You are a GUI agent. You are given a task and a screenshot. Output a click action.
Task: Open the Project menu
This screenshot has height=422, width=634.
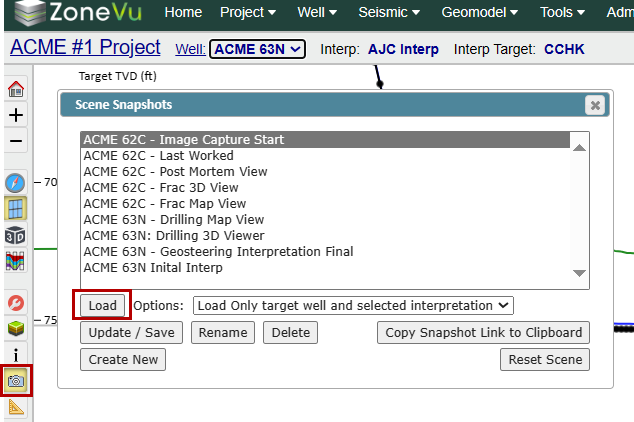[248, 13]
